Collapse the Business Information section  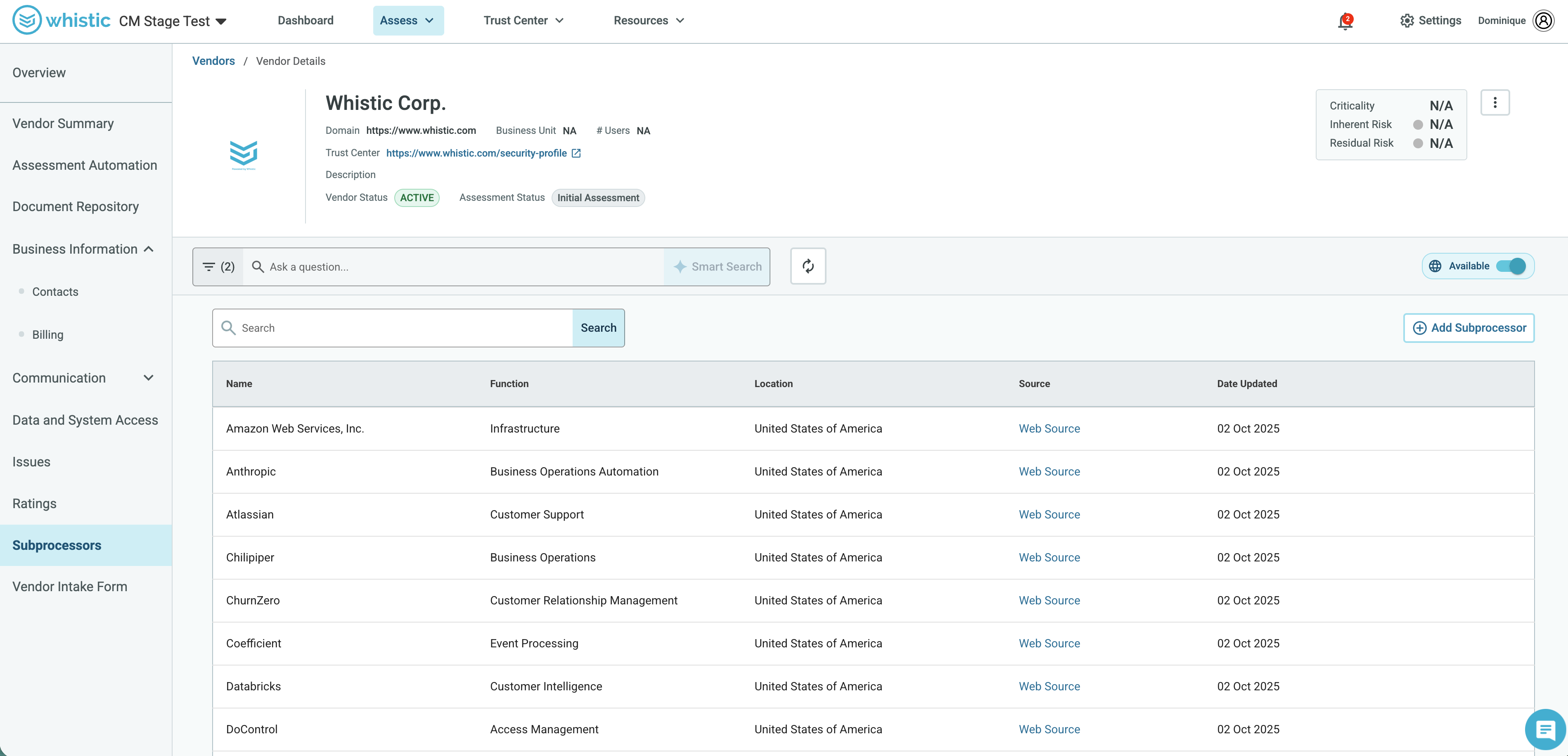coord(148,249)
